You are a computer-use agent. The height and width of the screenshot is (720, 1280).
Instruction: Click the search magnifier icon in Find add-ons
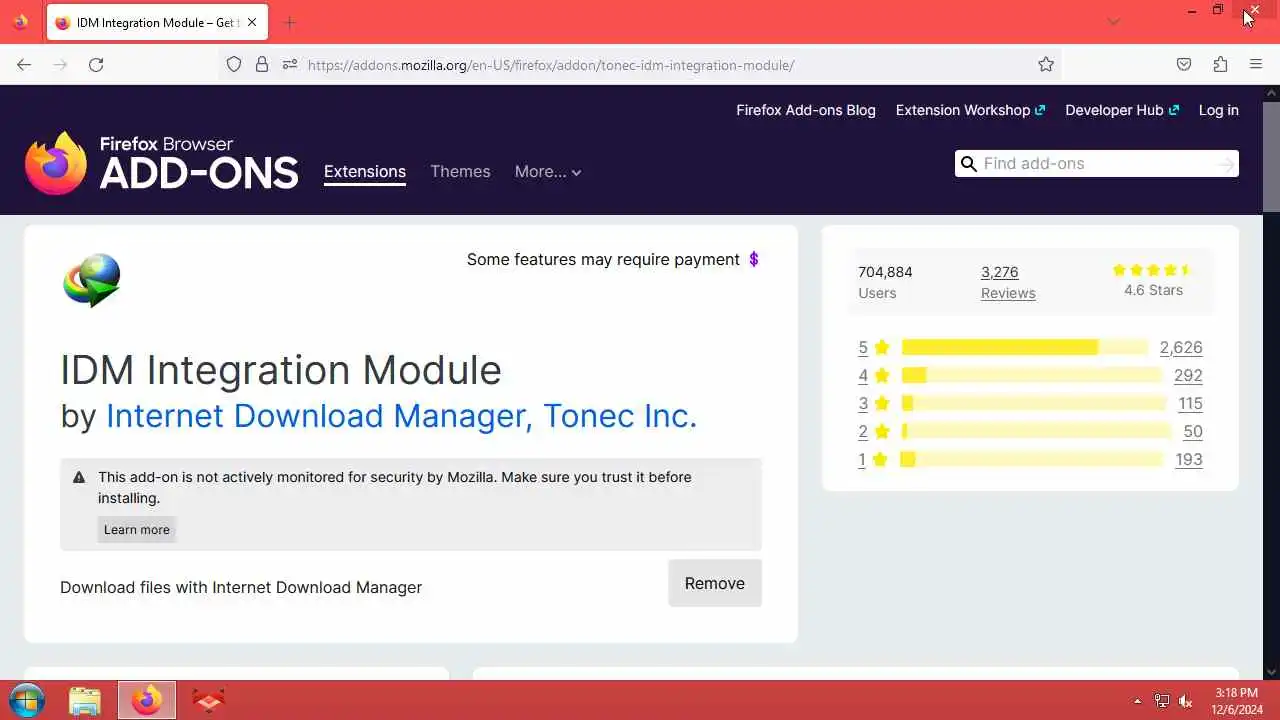click(968, 164)
